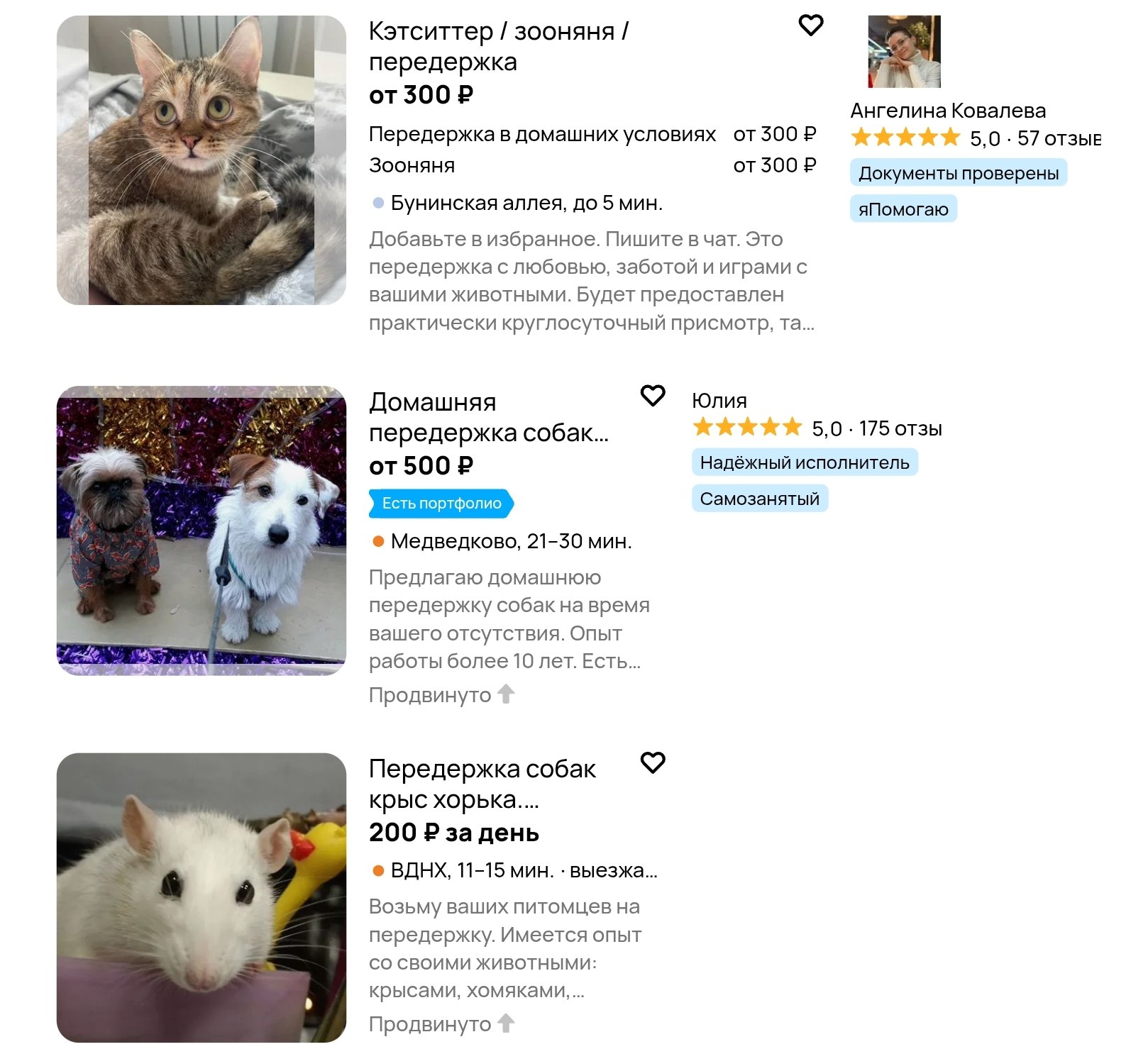Favorite the Кэтситтер / зооняня listing with heart
The width and height of the screenshot is (1148, 1049).
click(810, 26)
